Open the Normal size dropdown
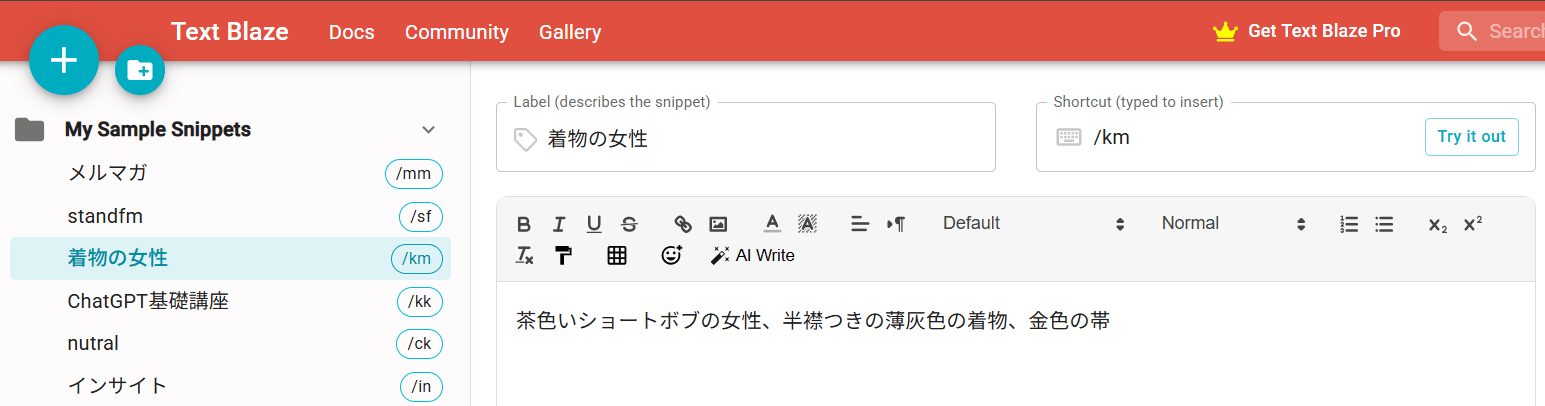This screenshot has height=406, width=1545. coord(1233,224)
